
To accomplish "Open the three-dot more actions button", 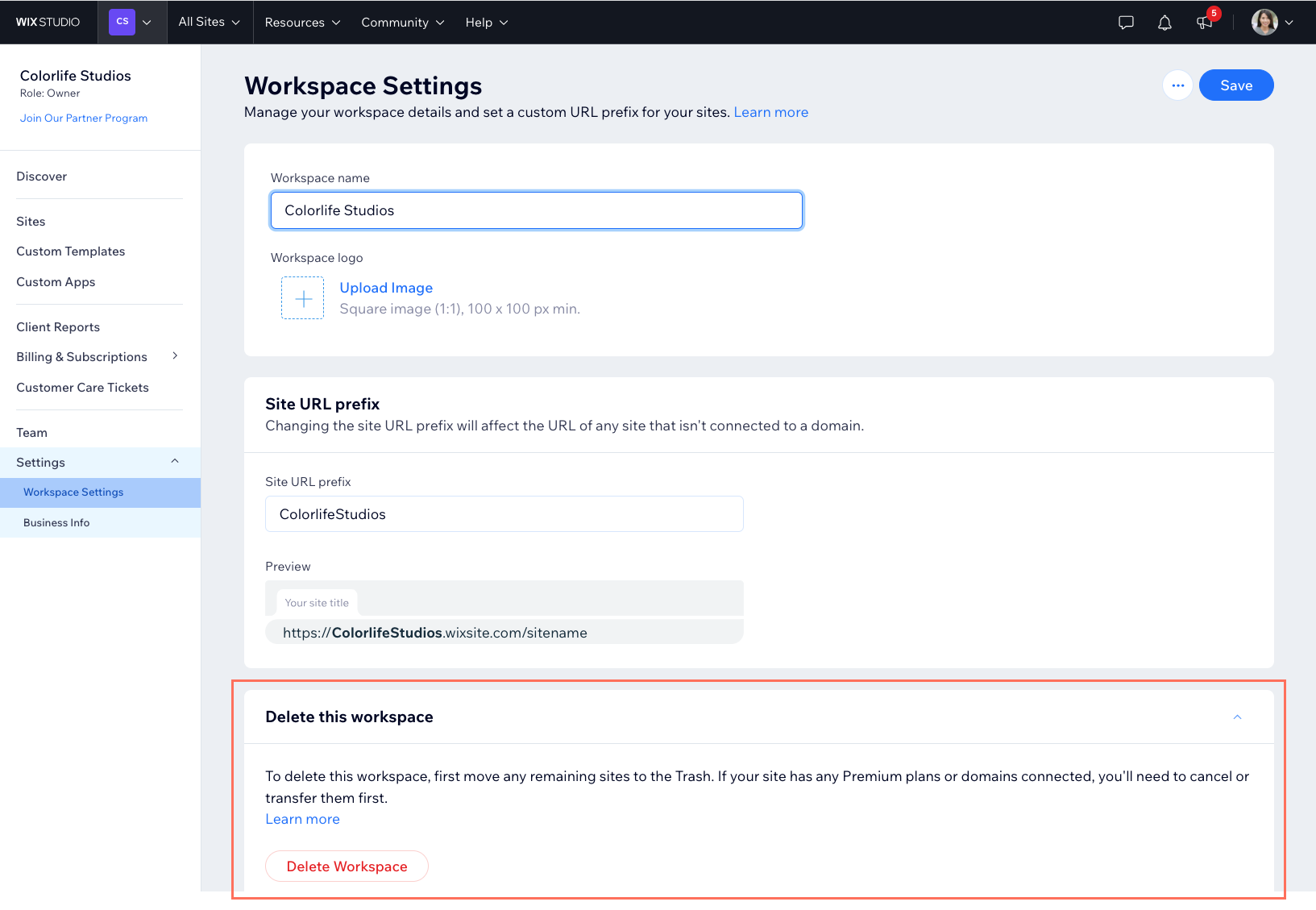I will [1177, 85].
